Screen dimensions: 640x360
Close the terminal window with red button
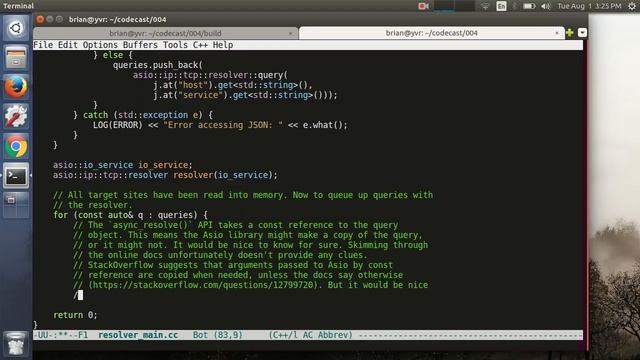(40, 19)
